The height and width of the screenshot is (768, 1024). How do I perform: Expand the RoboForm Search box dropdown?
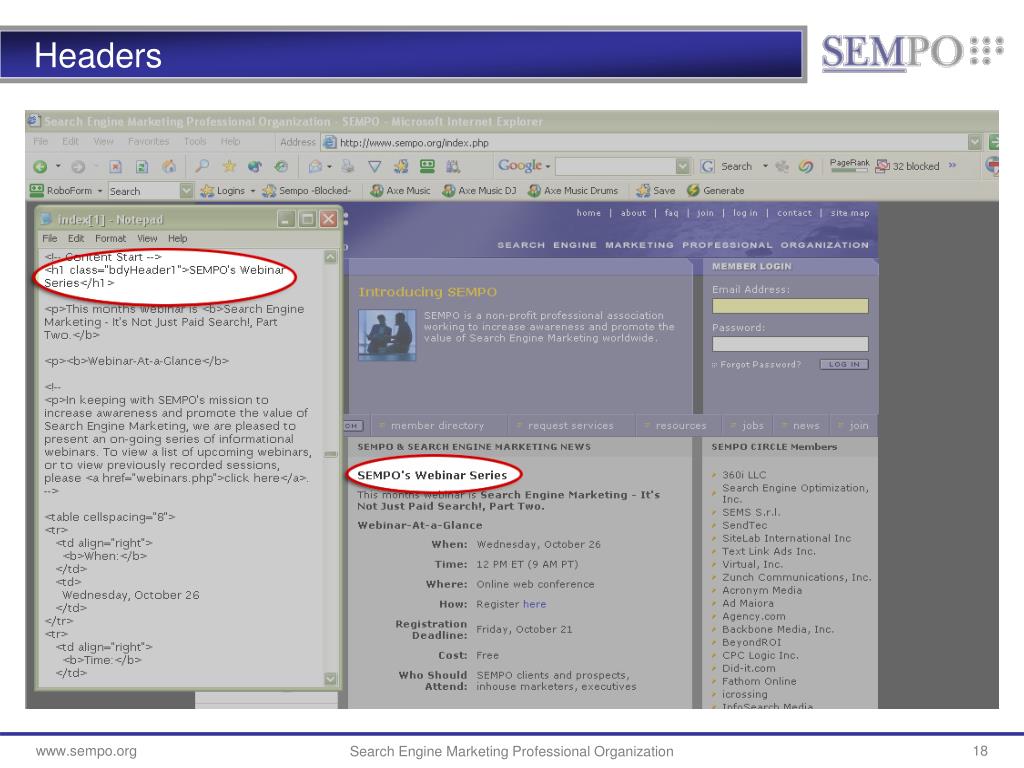[186, 191]
